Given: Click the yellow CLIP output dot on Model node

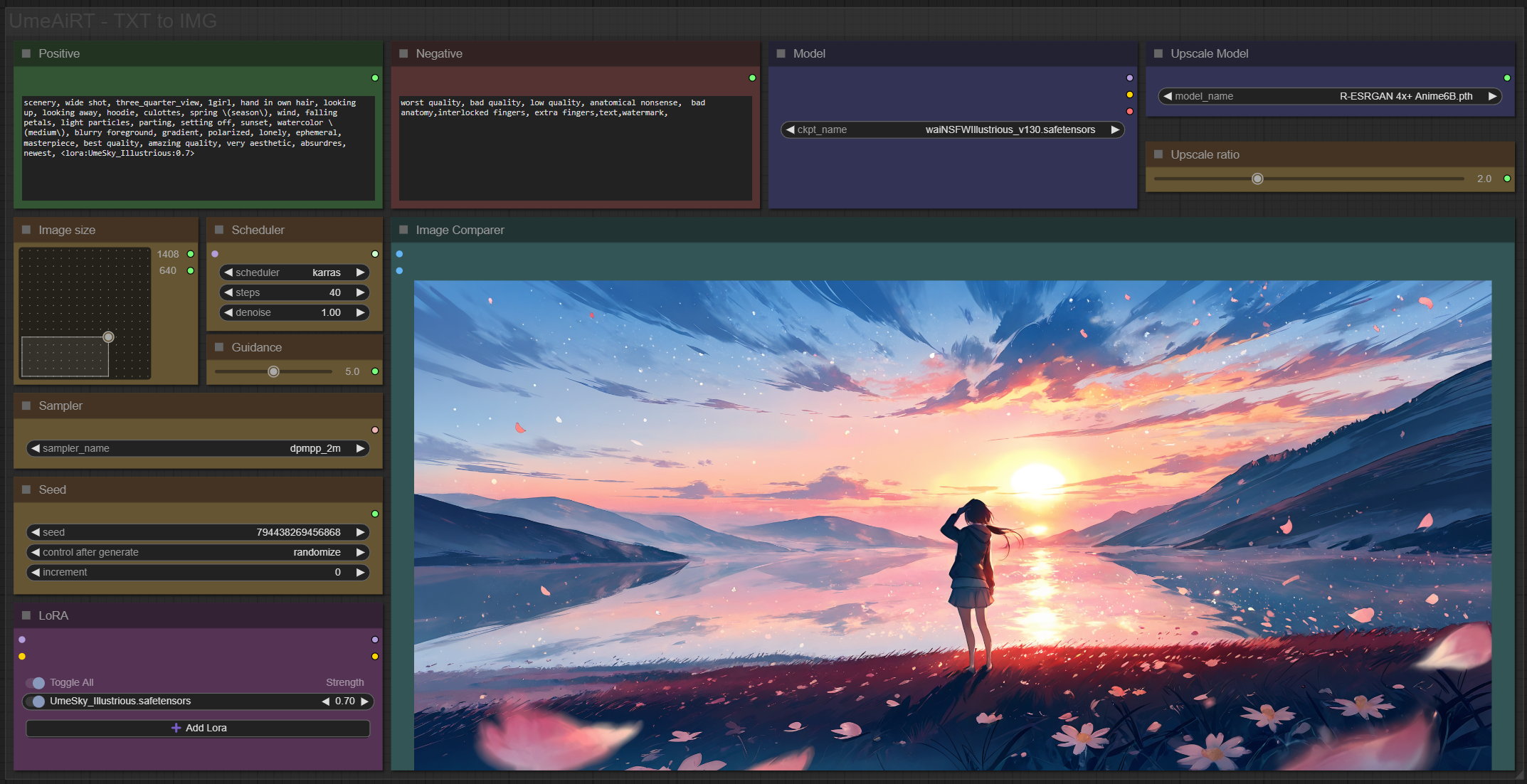Looking at the screenshot, I should 1129,95.
